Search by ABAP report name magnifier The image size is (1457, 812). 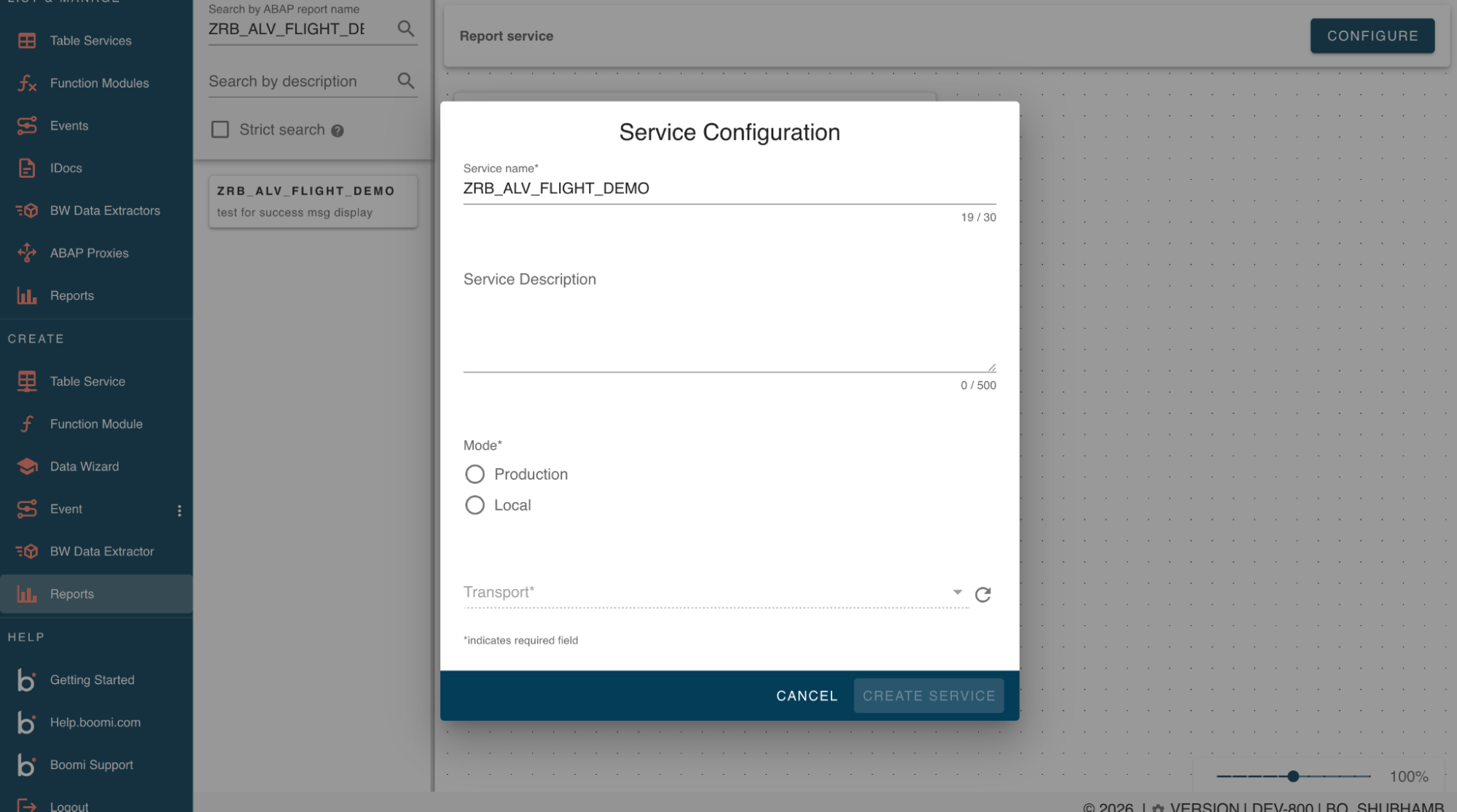coord(406,28)
